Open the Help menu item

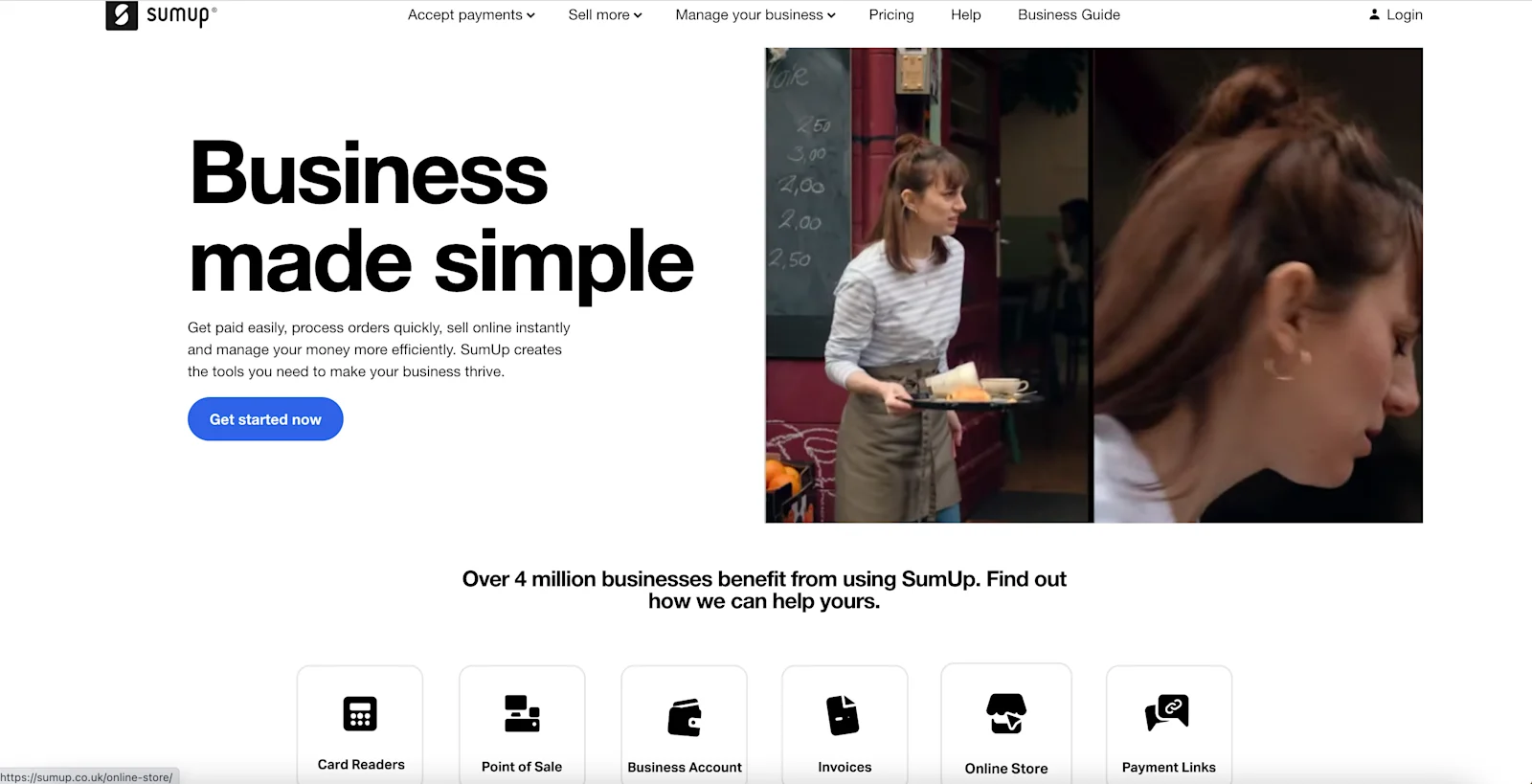(966, 14)
